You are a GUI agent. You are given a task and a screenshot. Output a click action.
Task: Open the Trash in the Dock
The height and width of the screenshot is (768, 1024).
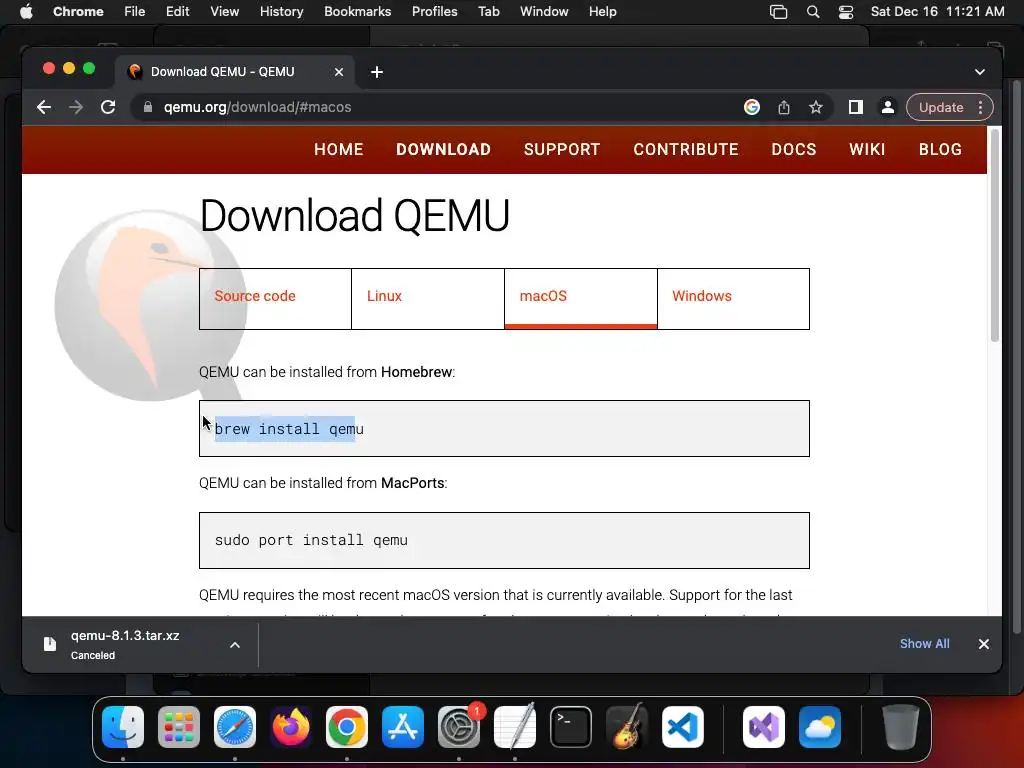coord(901,727)
